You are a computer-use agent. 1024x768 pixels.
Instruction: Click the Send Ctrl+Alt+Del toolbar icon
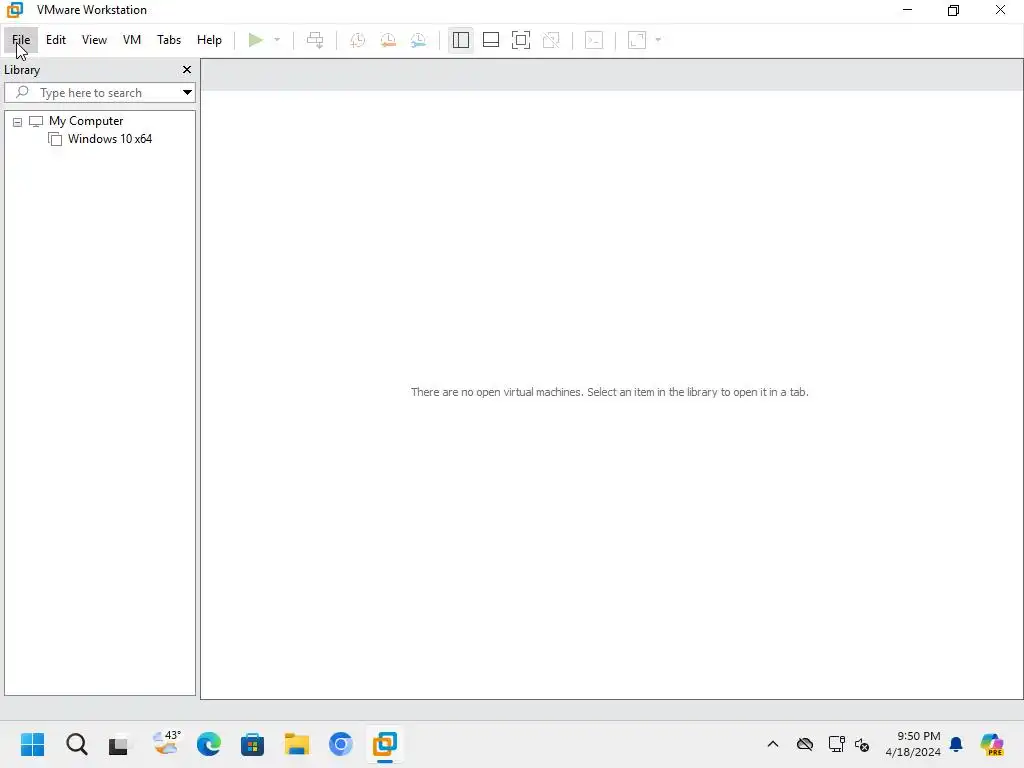[315, 40]
